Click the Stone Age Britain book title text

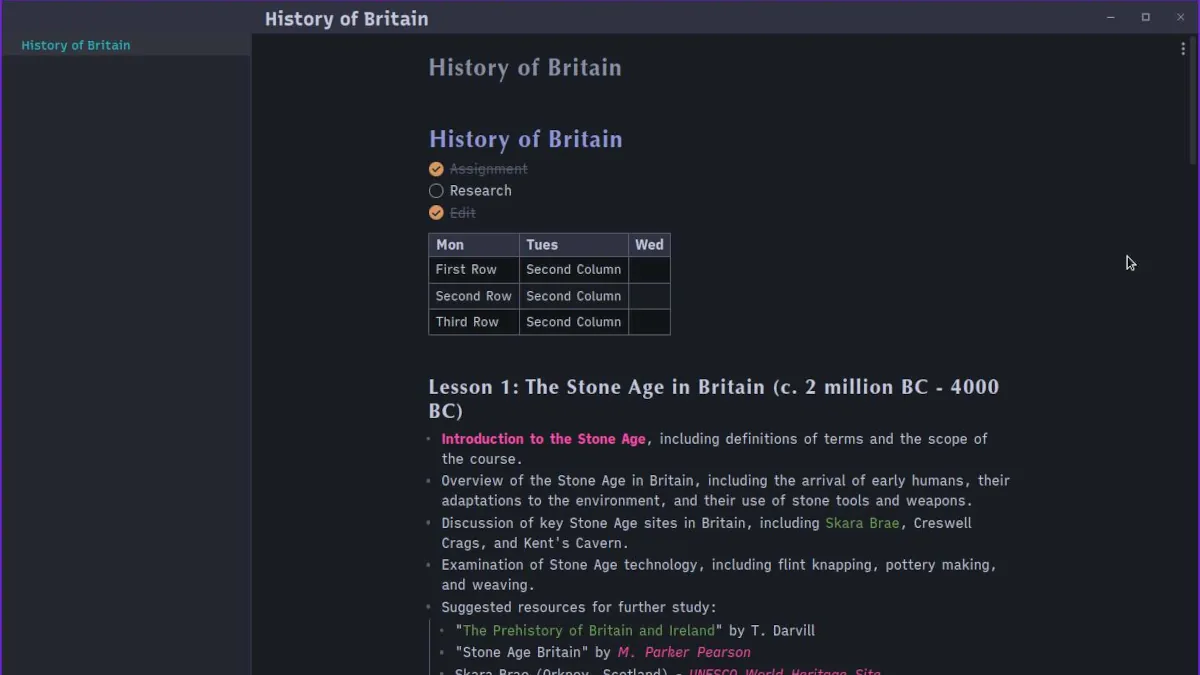tap(522, 653)
